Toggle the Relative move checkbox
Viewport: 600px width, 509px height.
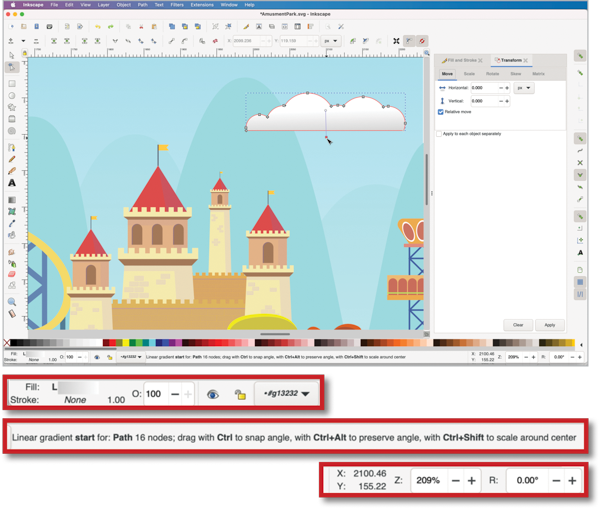[440, 112]
